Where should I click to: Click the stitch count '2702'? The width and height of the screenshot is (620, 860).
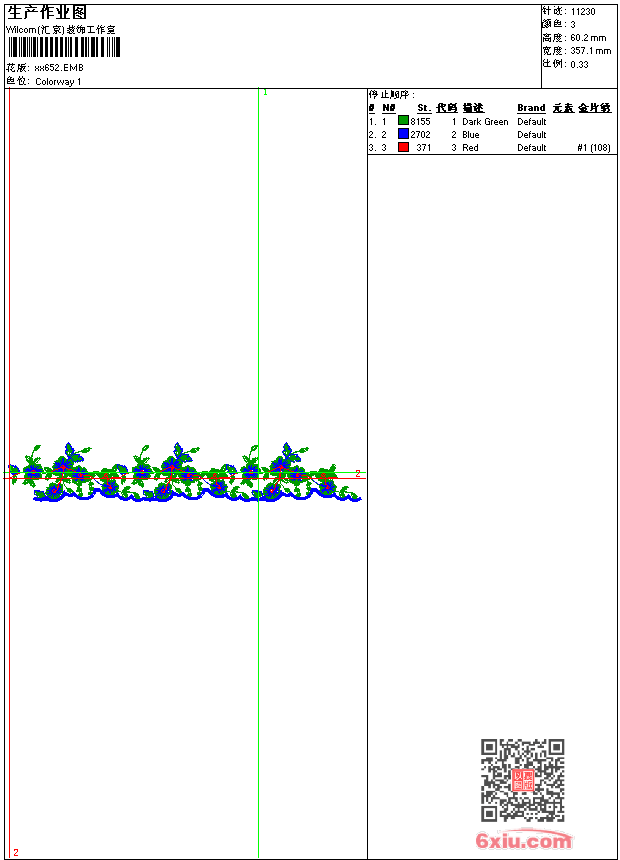(x=420, y=135)
